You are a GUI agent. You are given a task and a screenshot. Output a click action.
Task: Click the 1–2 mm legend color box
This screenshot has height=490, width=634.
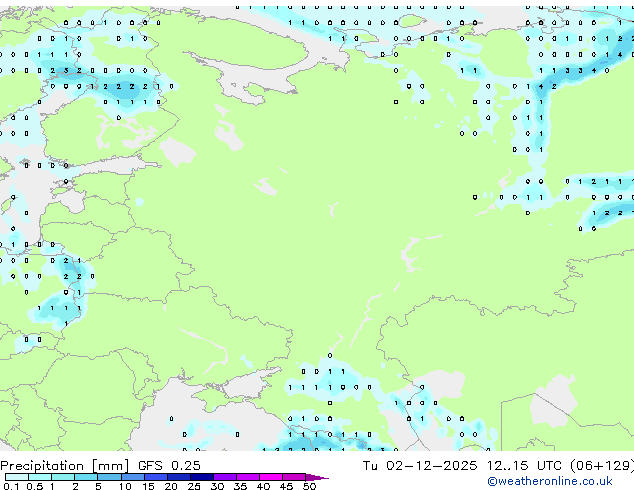coord(63,477)
